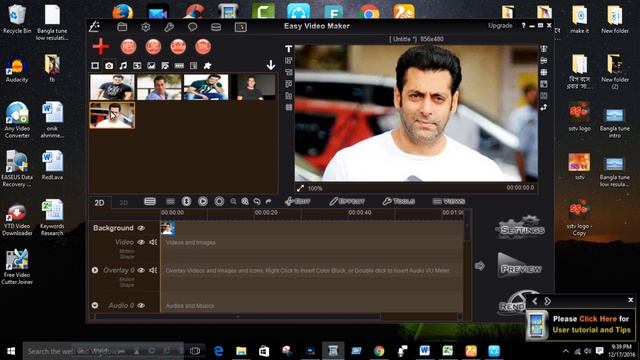Collapse the Audio 0 track arrow
The image size is (640, 360).
(95, 305)
